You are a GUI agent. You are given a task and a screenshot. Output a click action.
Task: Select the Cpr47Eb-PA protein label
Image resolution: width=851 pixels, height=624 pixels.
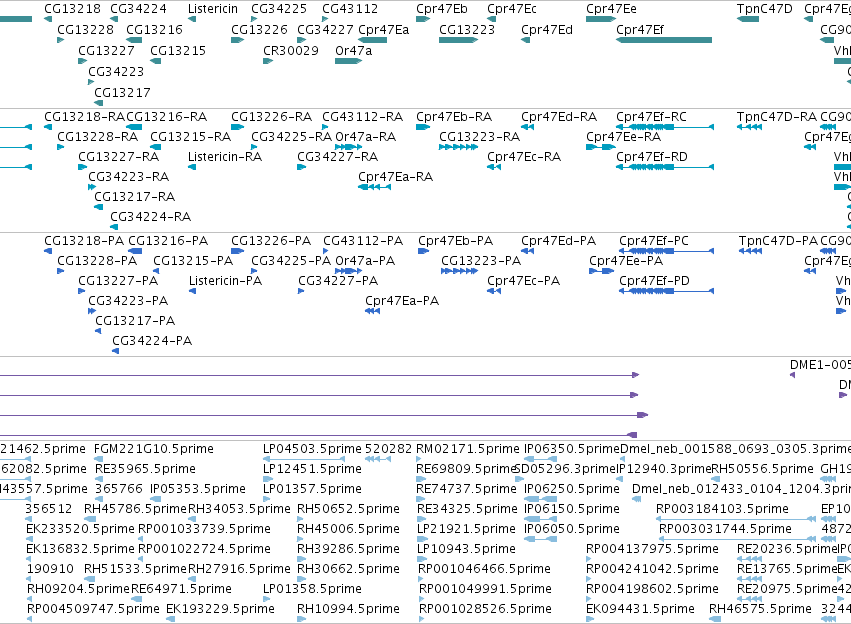(x=455, y=241)
